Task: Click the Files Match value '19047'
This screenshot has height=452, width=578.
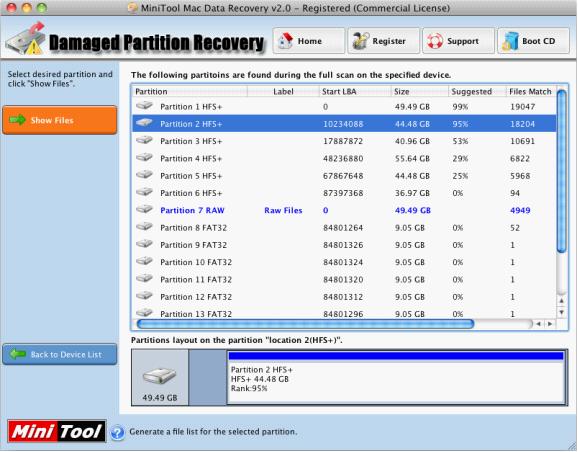Action: pos(522,107)
